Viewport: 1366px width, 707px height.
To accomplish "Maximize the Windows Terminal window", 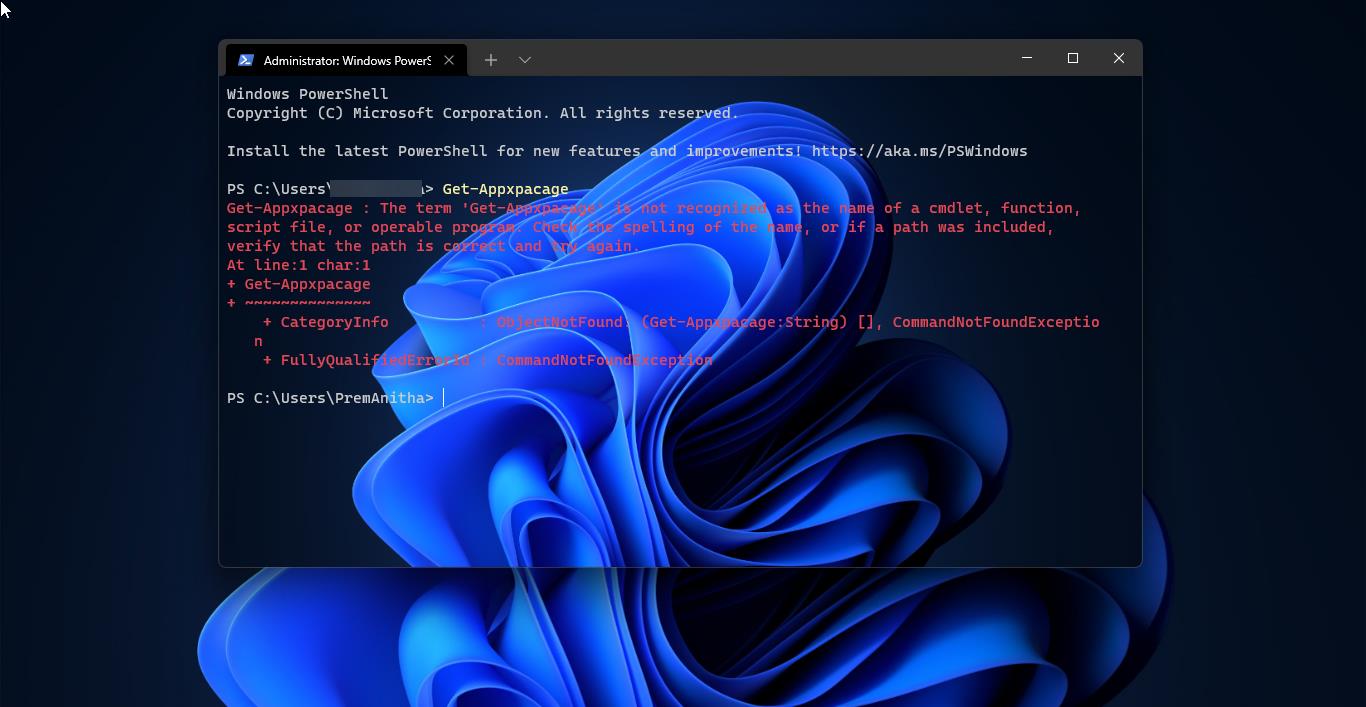I will (1073, 58).
